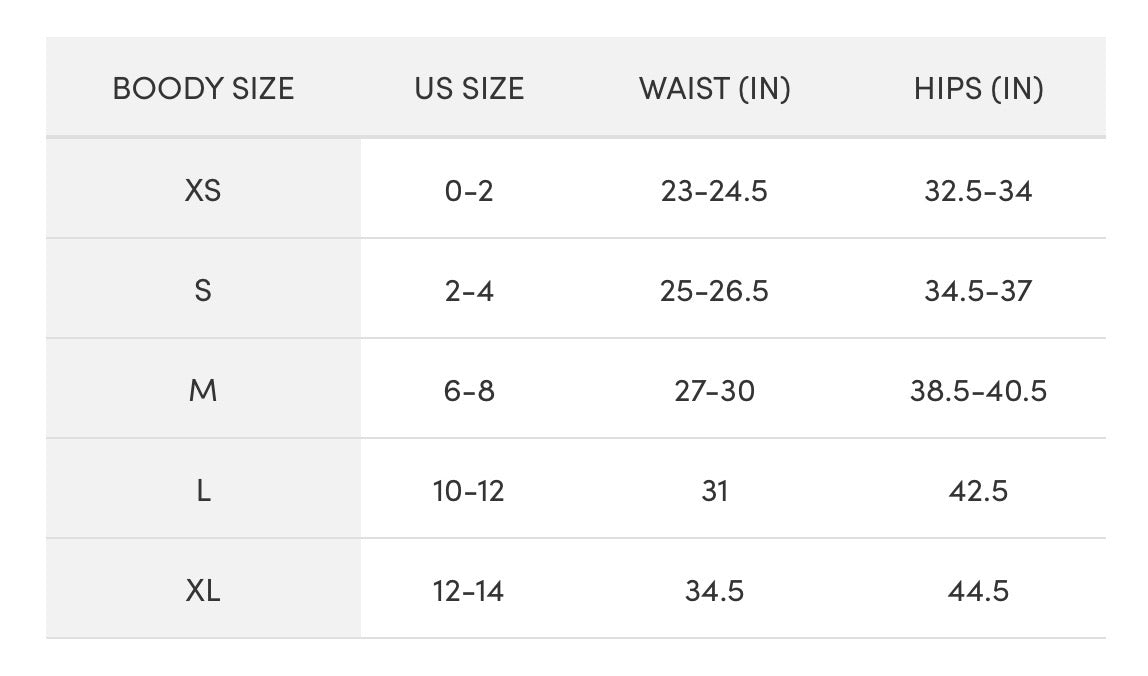1148x676 pixels.
Task: Select the S size row label
Action: point(203,291)
